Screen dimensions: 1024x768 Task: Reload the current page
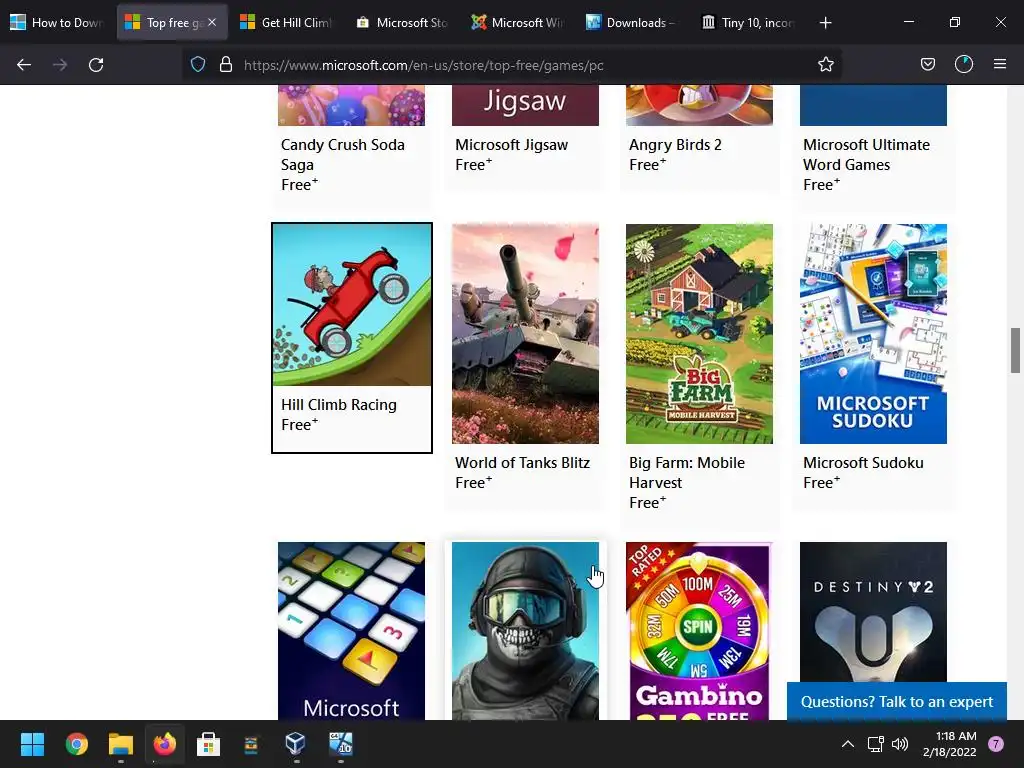tap(96, 65)
